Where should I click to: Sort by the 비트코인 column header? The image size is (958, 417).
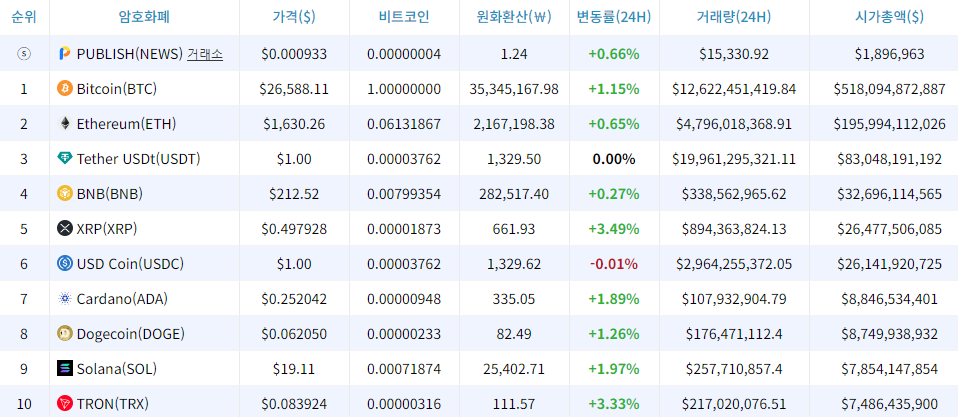(404, 17)
